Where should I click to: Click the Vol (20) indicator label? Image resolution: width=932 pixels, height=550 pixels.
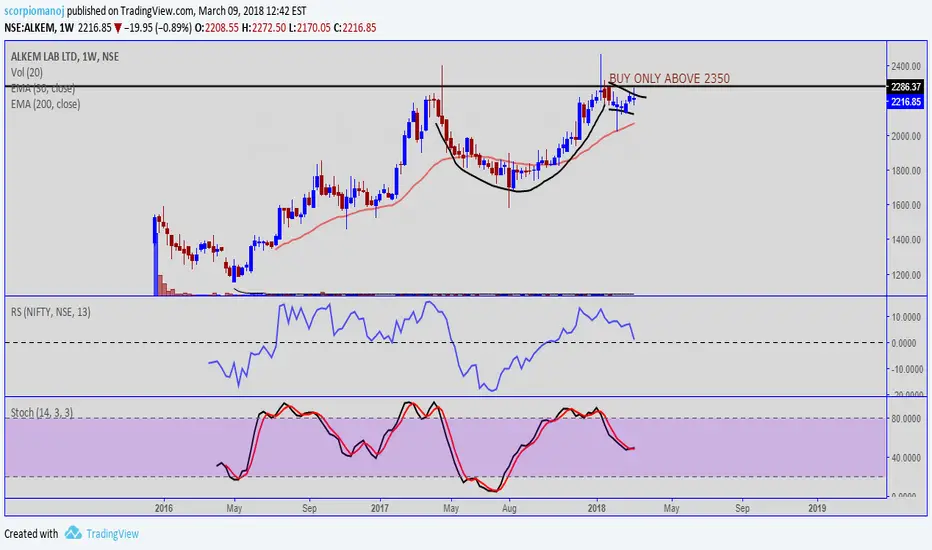(27, 73)
